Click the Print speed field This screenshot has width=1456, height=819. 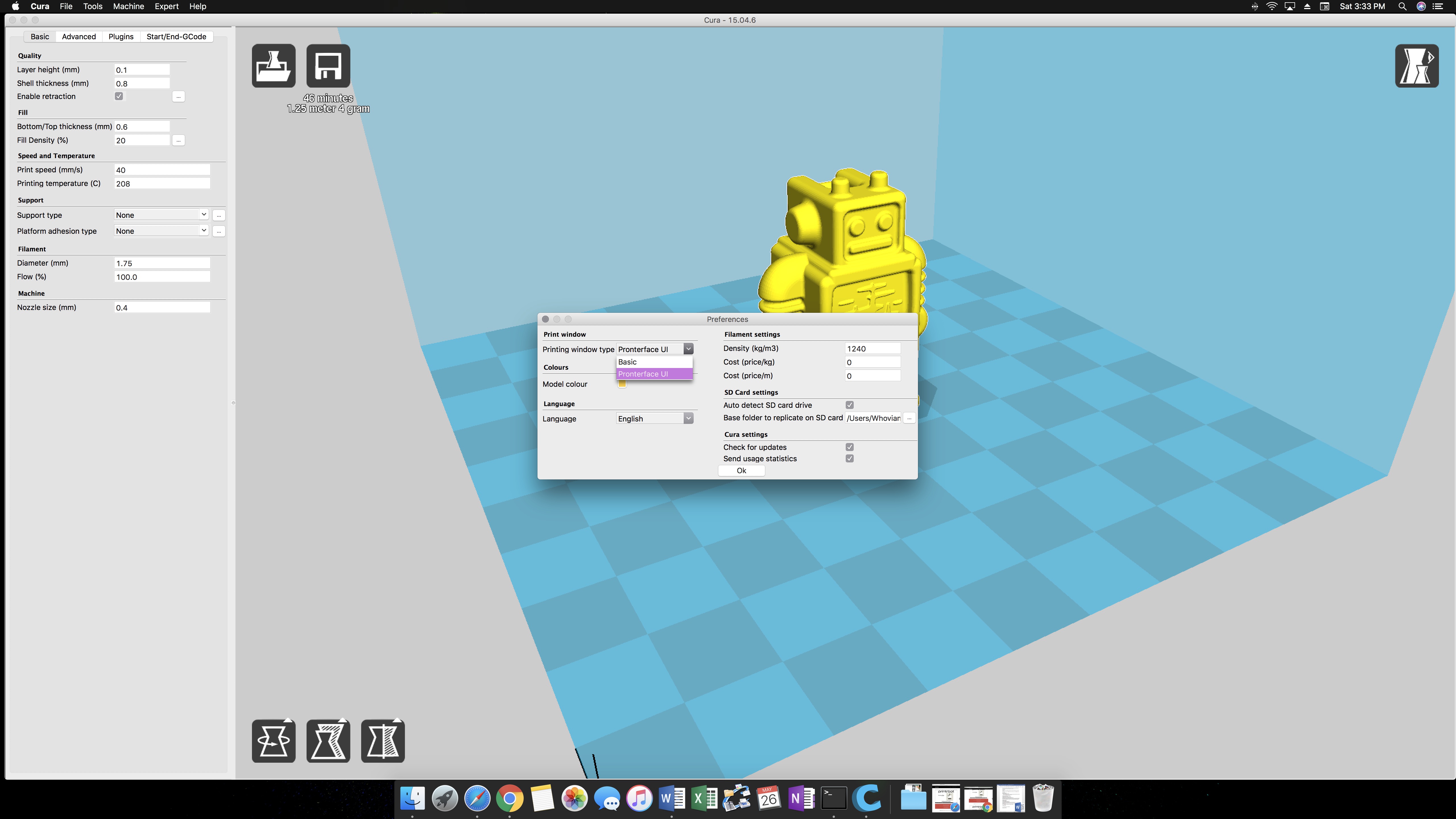[162, 169]
